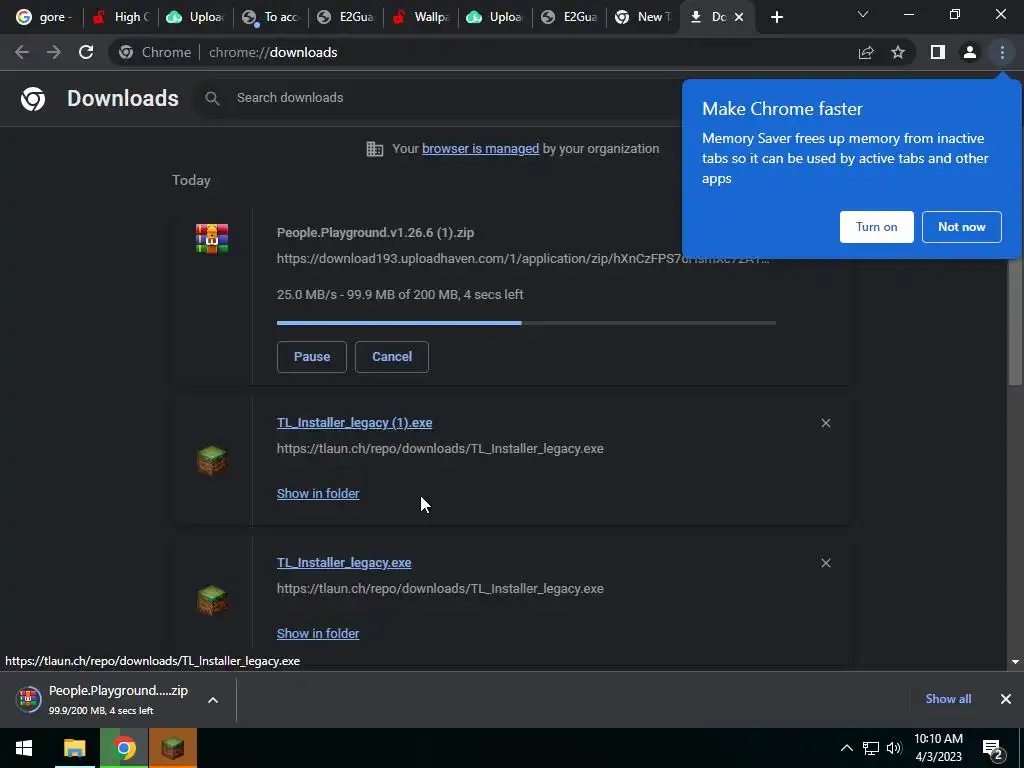Cancel the People.Playground download

tap(392, 357)
